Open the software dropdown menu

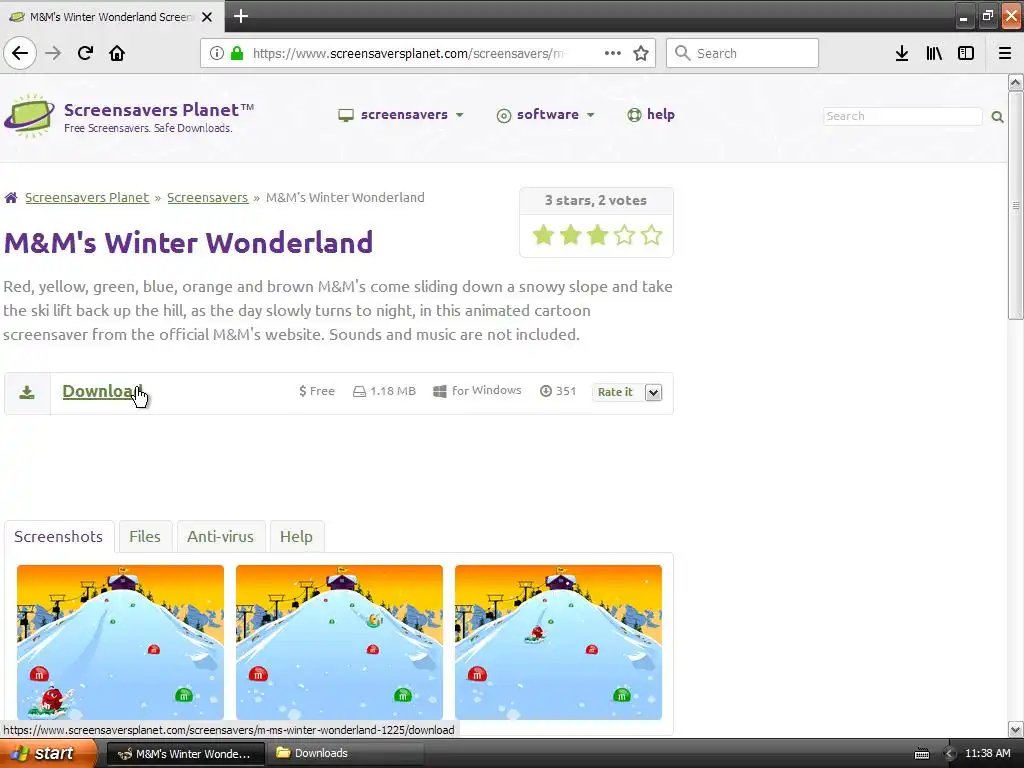tap(546, 115)
